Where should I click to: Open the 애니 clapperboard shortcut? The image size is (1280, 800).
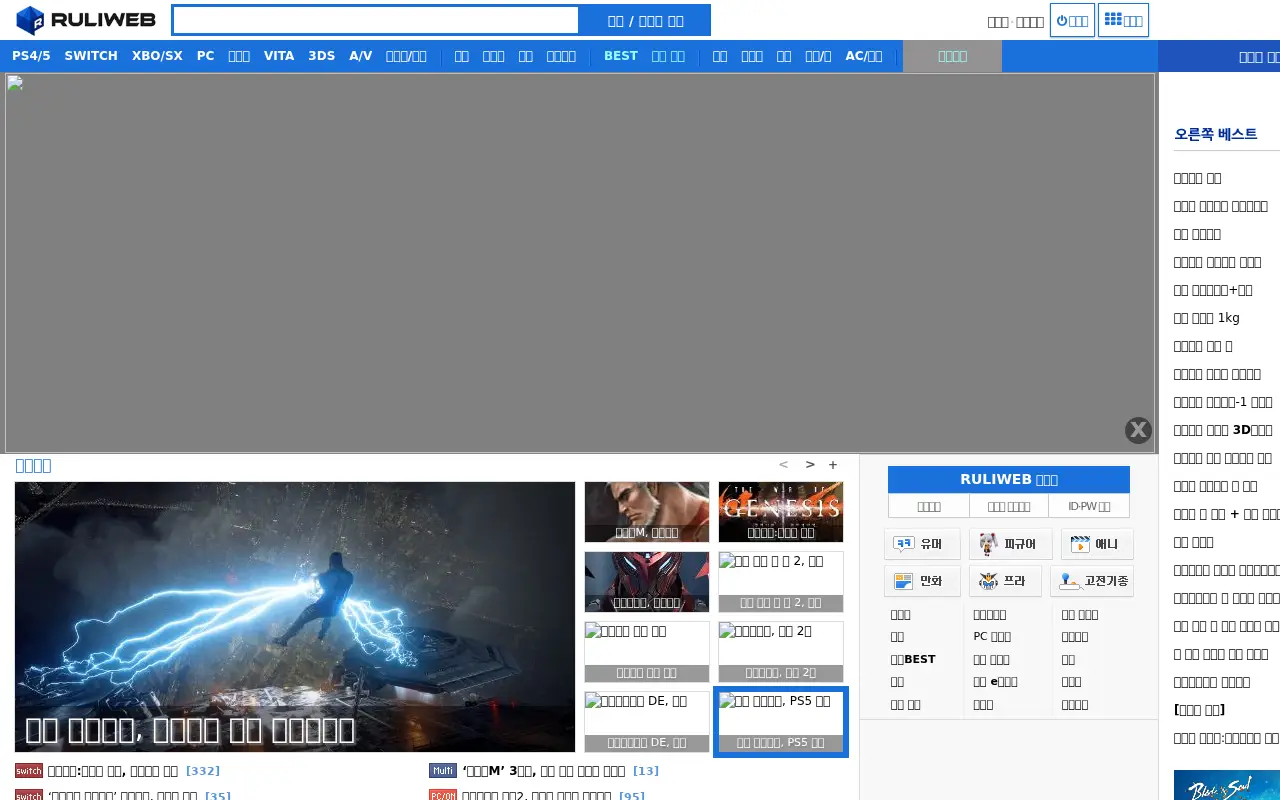click(x=1097, y=544)
